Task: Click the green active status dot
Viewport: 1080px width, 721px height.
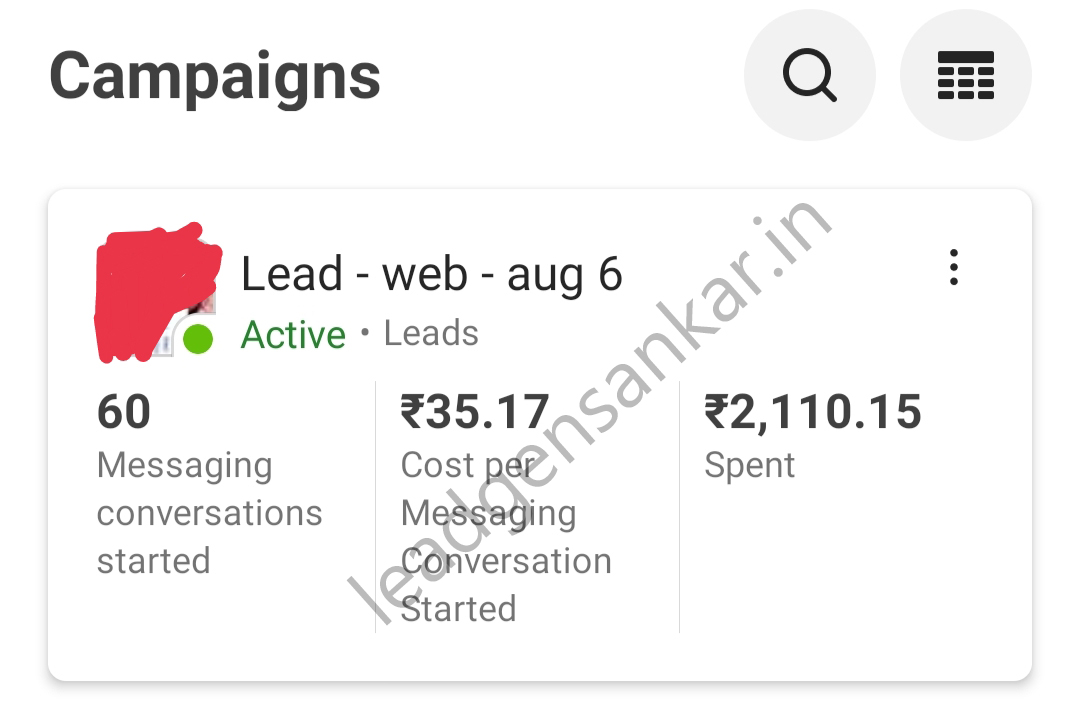Action: coord(198,339)
